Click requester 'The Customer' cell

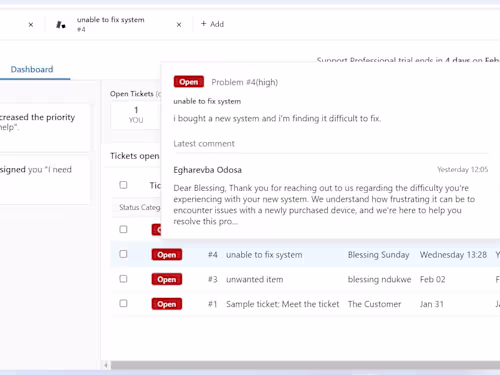374,304
